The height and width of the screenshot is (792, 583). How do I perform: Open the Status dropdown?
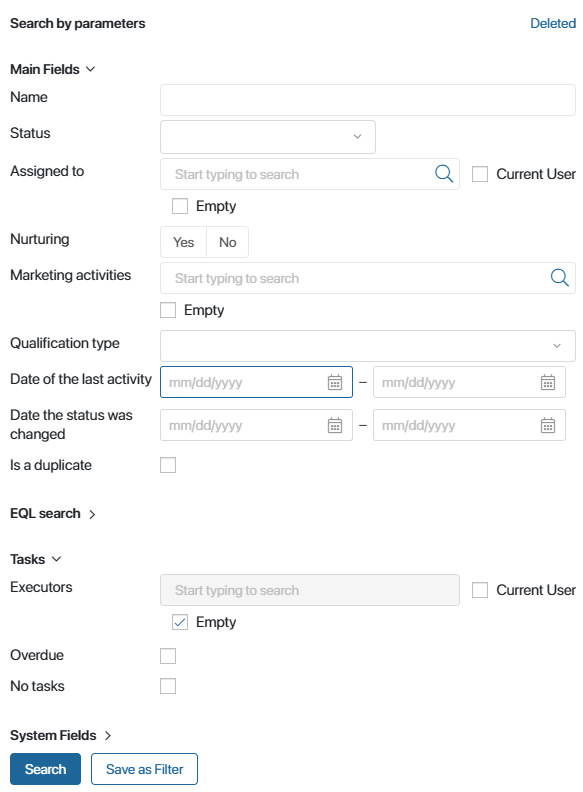pos(268,136)
